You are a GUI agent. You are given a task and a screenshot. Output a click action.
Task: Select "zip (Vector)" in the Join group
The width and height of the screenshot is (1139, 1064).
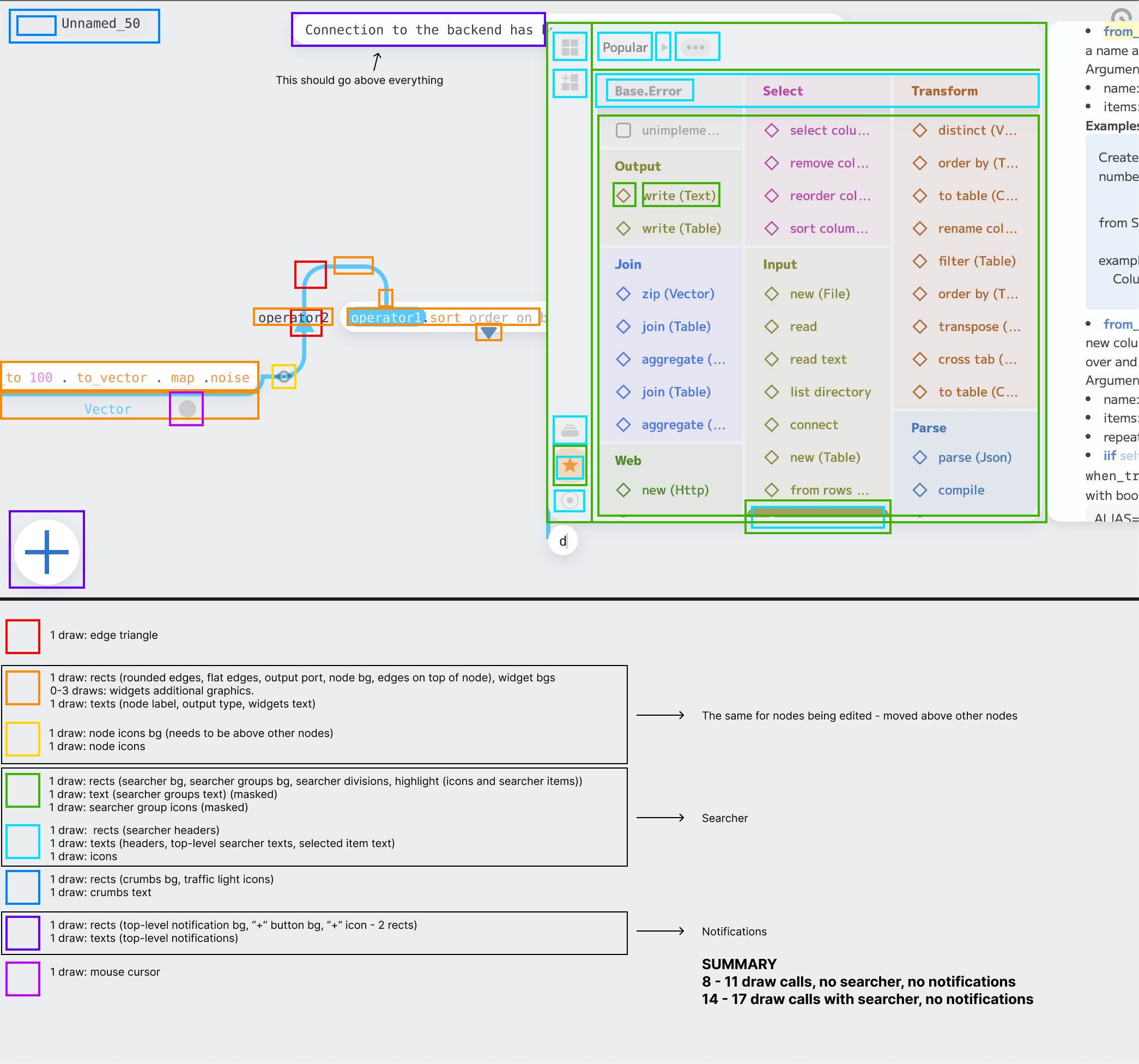coord(678,294)
